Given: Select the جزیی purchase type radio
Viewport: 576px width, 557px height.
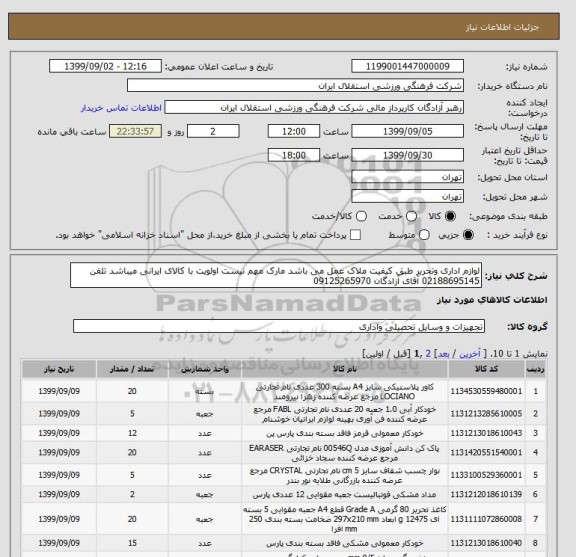Looking at the screenshot, I should 468,235.
